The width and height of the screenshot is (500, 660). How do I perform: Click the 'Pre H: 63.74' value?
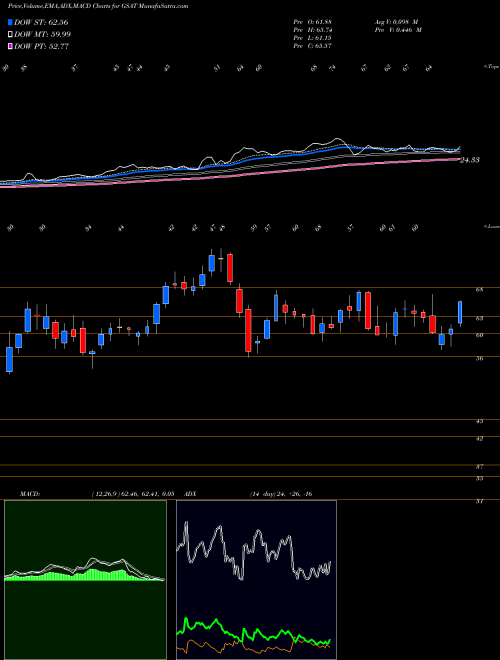point(313,30)
